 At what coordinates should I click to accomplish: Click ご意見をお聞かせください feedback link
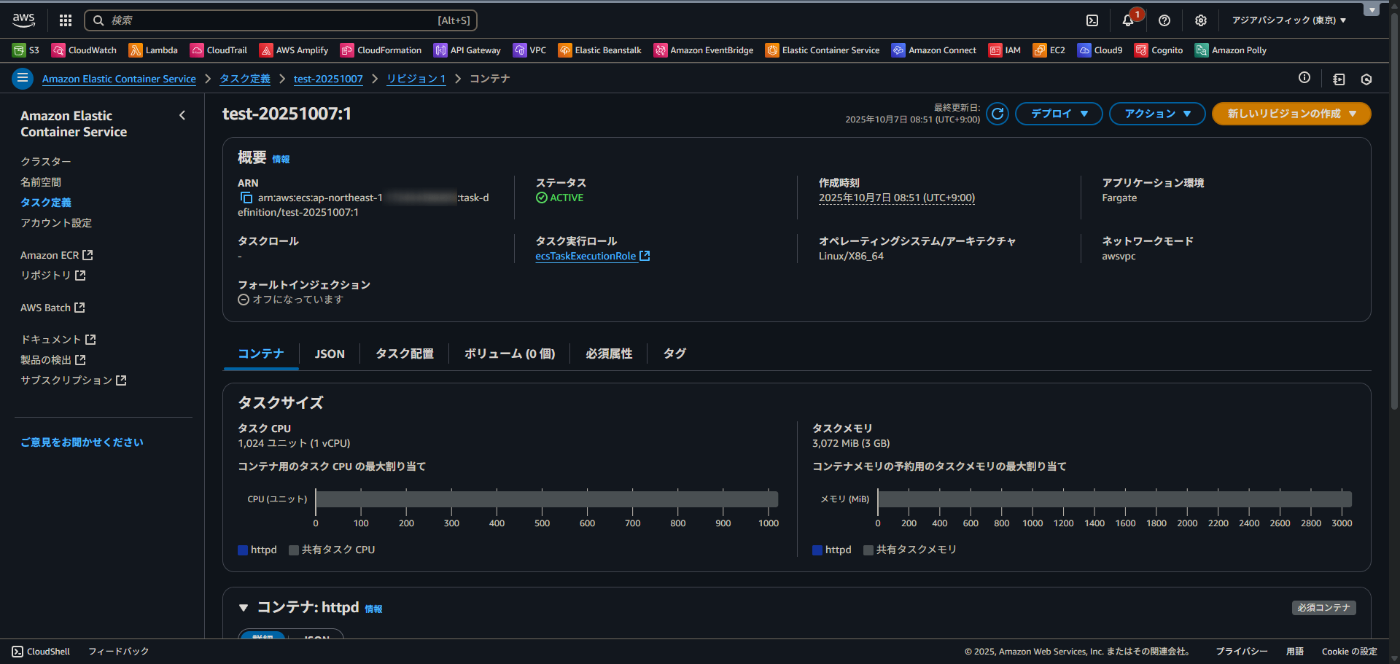82,442
